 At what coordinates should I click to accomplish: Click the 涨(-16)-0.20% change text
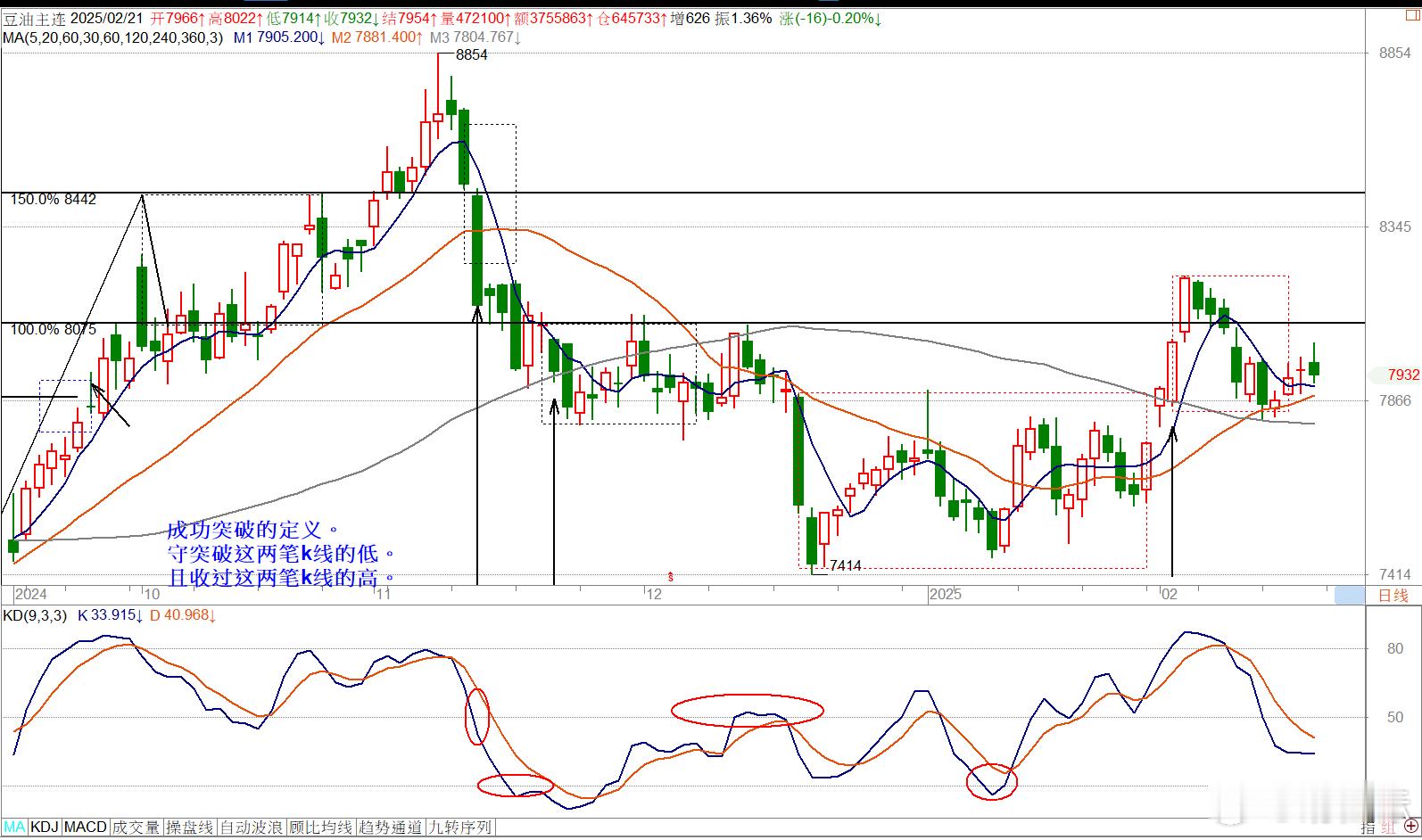pos(830,18)
